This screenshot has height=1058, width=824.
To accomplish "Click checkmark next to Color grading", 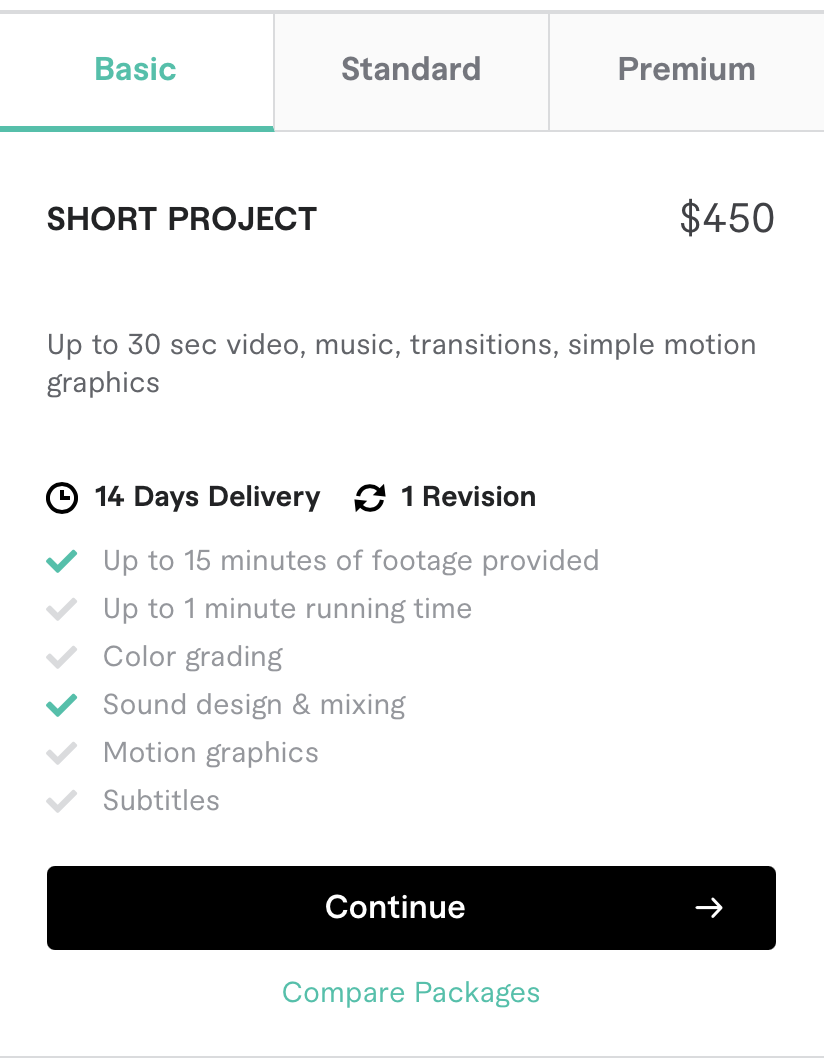I will tap(62, 657).
